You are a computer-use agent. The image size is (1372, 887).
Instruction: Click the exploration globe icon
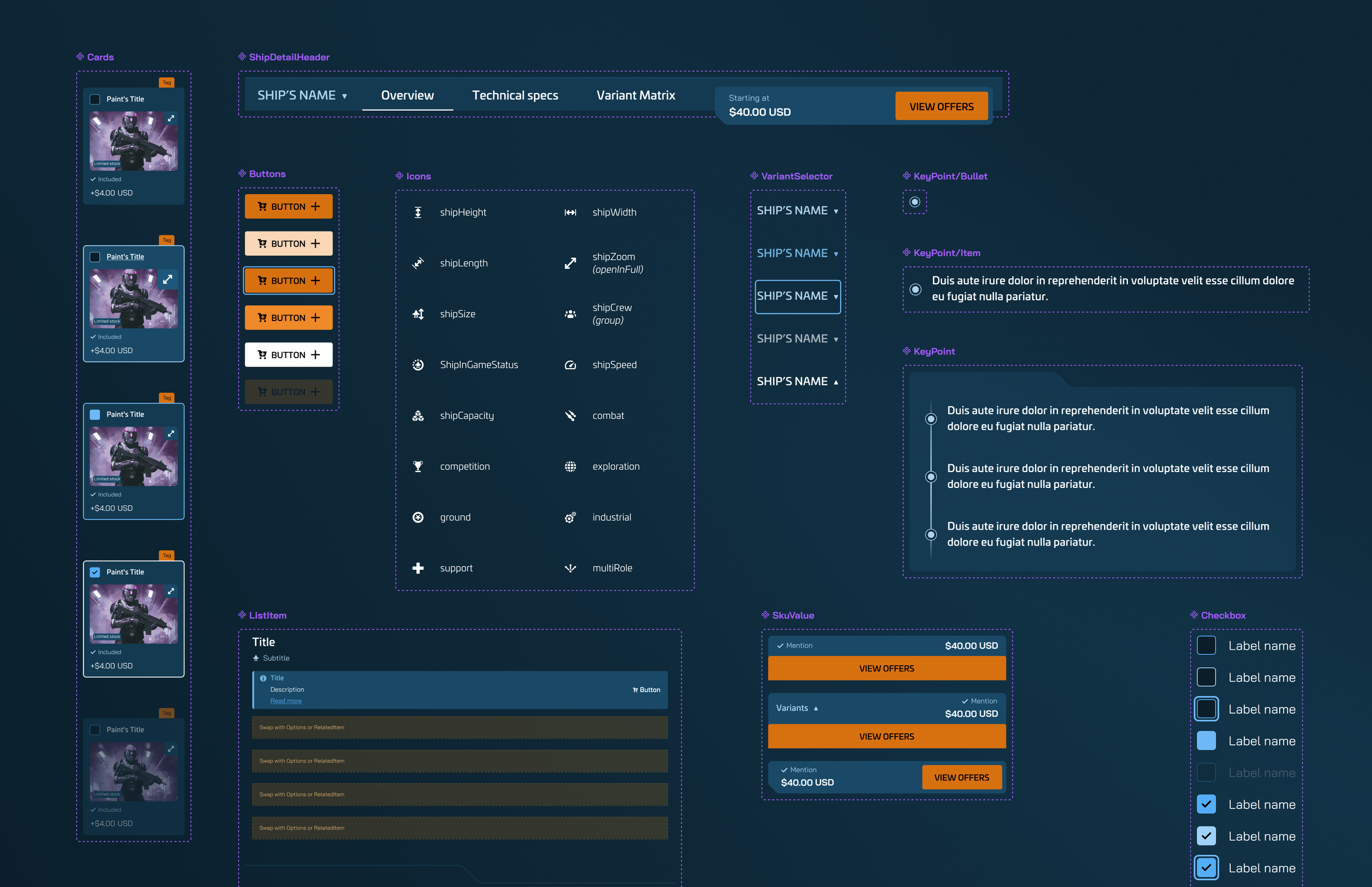click(x=570, y=467)
